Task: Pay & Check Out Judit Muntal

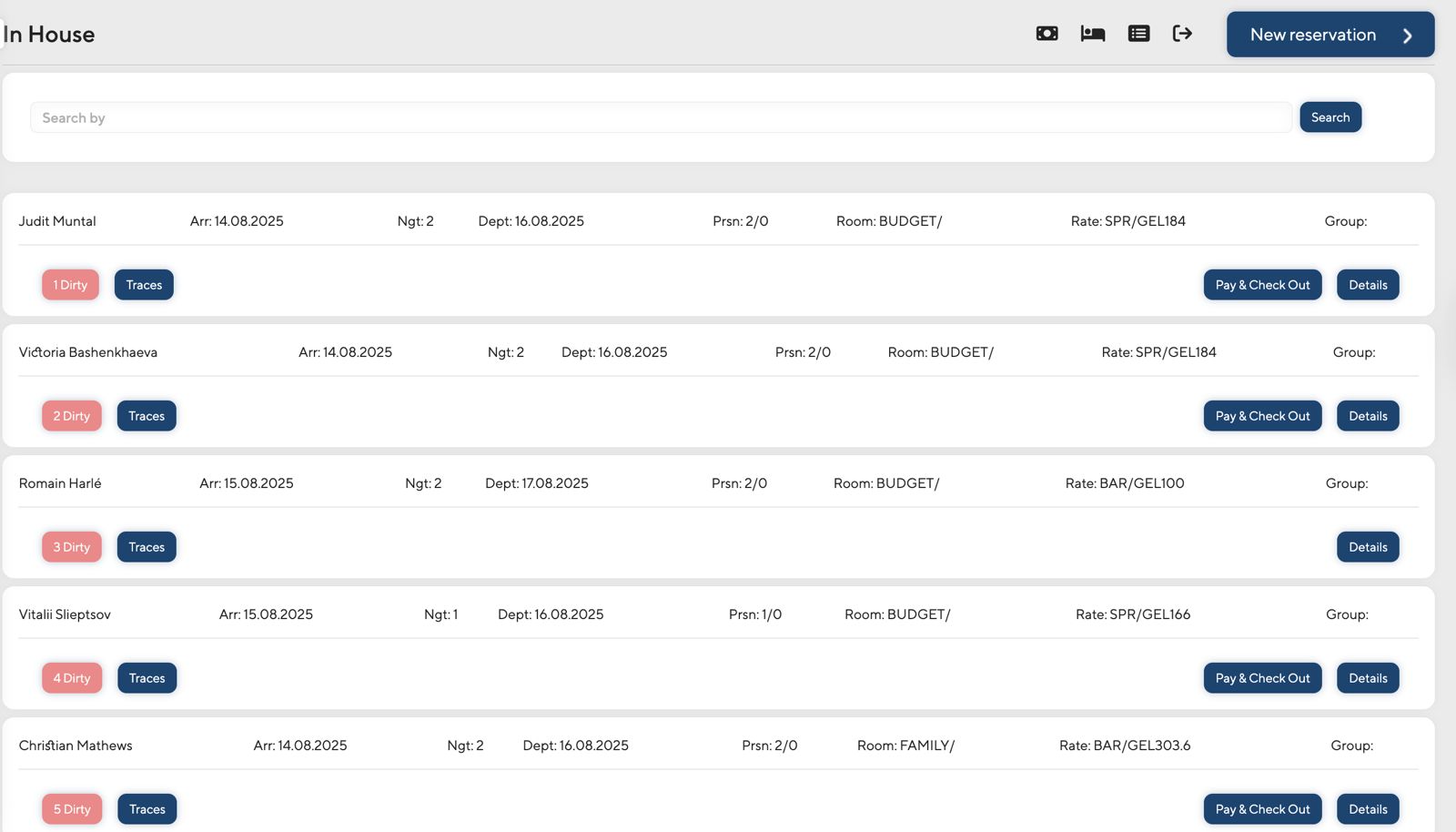Action: [x=1262, y=285]
